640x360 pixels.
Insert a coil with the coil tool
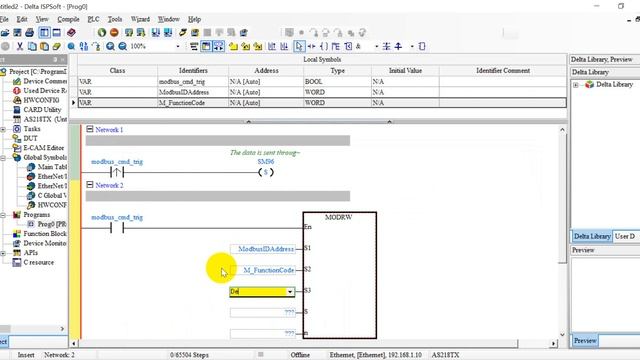[324, 47]
